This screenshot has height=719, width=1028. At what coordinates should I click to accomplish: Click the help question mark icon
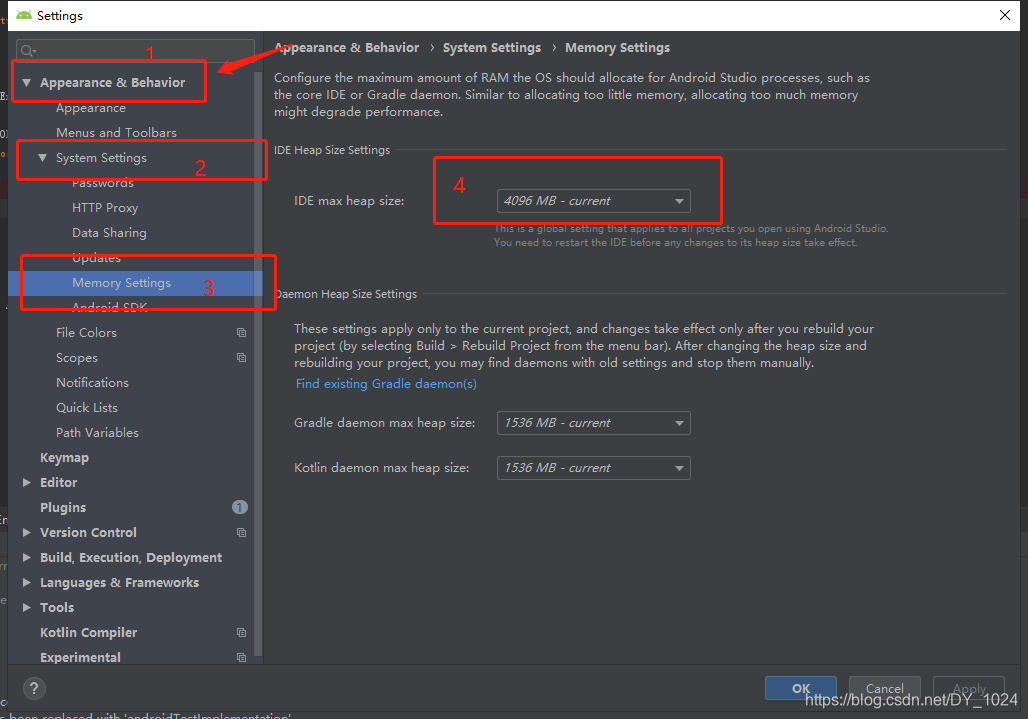(x=34, y=688)
